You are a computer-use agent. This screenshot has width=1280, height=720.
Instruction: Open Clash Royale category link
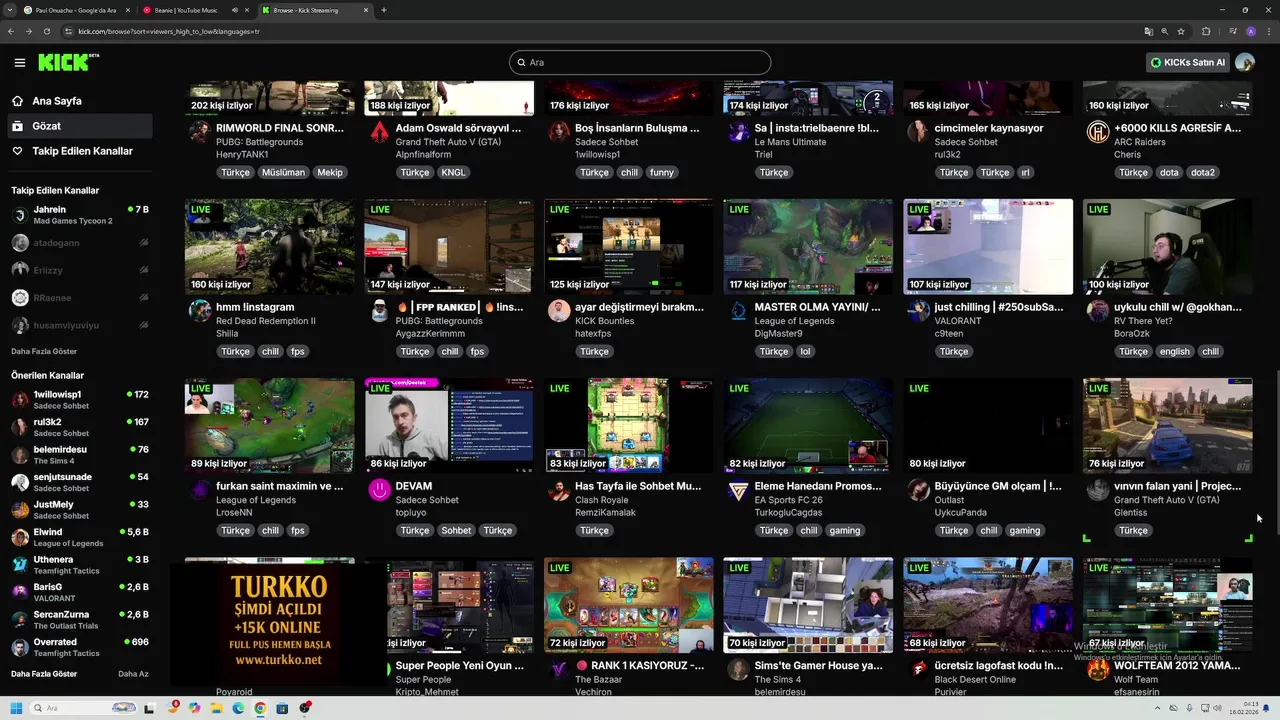[602, 500]
